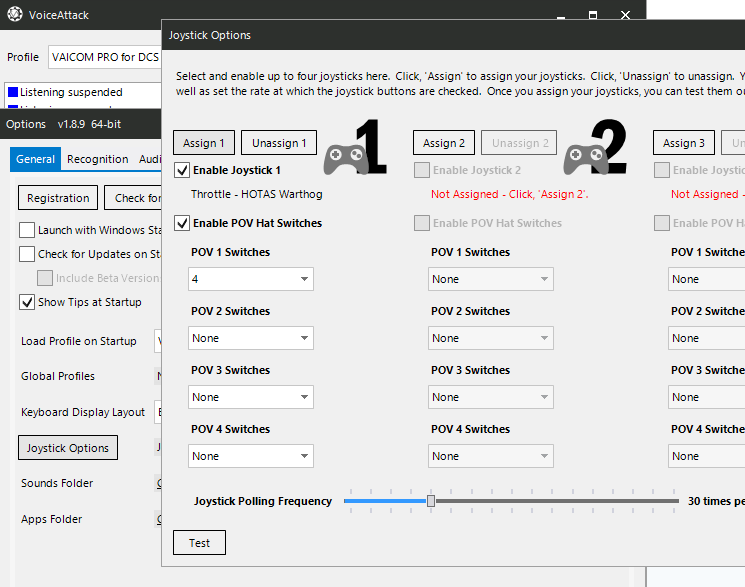Viewport: 745px width, 587px height.
Task: Click the Joystick Options title bar
Action: pos(453,35)
